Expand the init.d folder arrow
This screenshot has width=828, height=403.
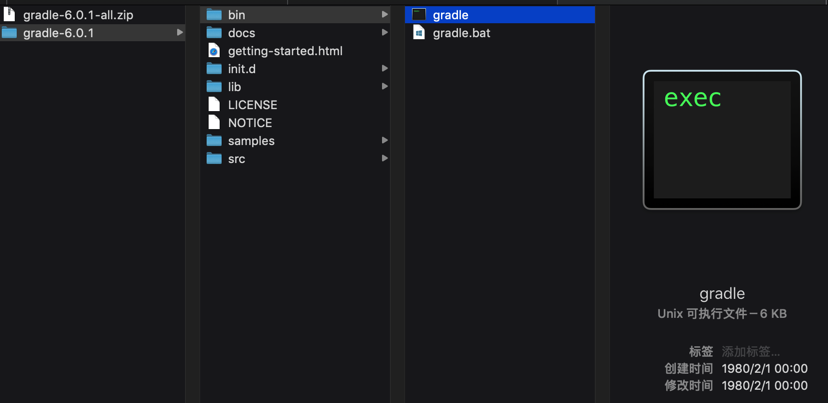[385, 69]
